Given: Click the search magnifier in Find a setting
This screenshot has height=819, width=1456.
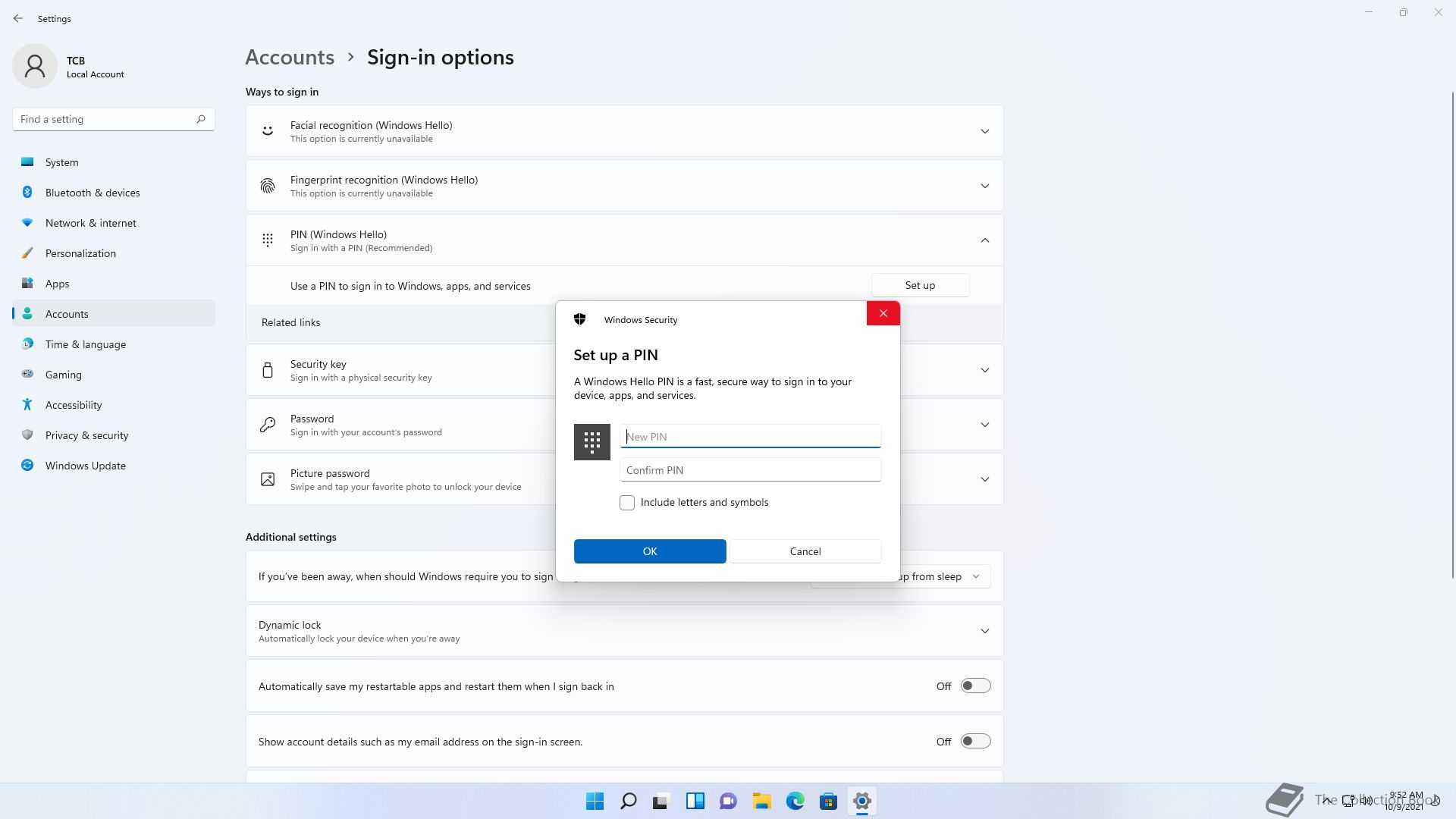Looking at the screenshot, I should click(x=201, y=119).
